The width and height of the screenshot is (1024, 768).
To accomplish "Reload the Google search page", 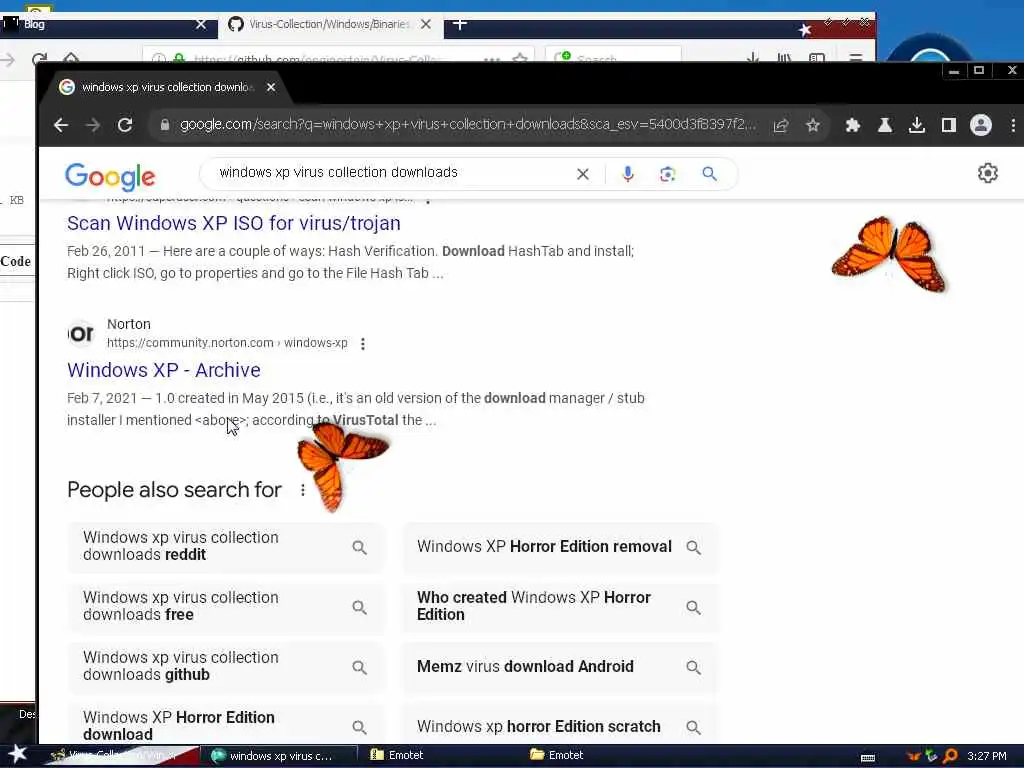I will point(125,125).
